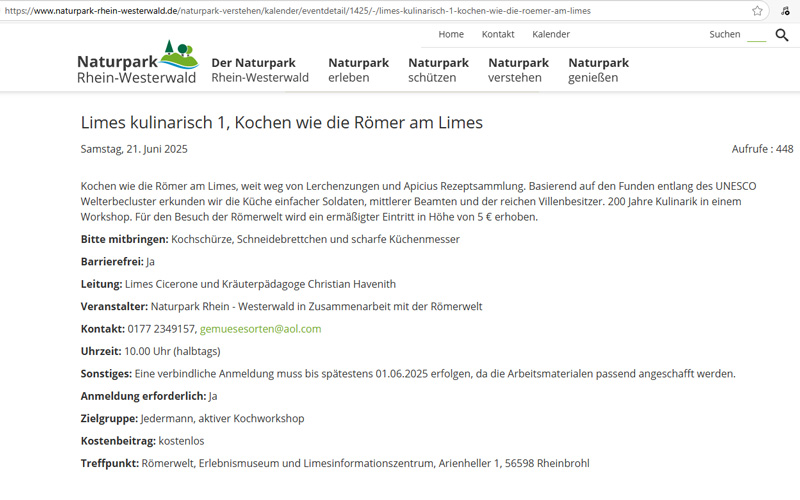Click the Aufrufe : 448 counter

tap(762, 149)
